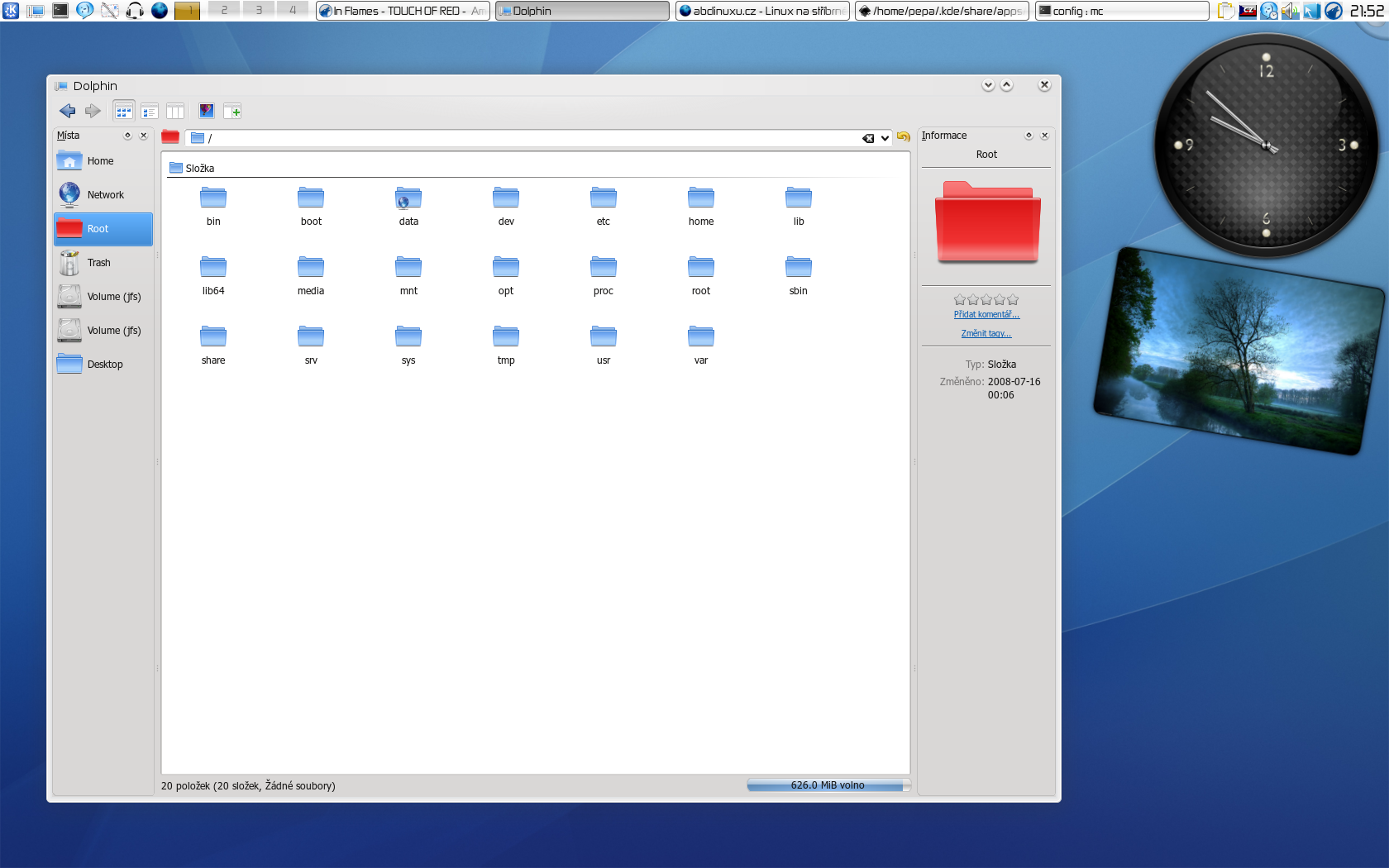Viewport: 1389px width, 868px height.
Task: Click the yellow go arrow next to the location bar
Action: [x=904, y=137]
